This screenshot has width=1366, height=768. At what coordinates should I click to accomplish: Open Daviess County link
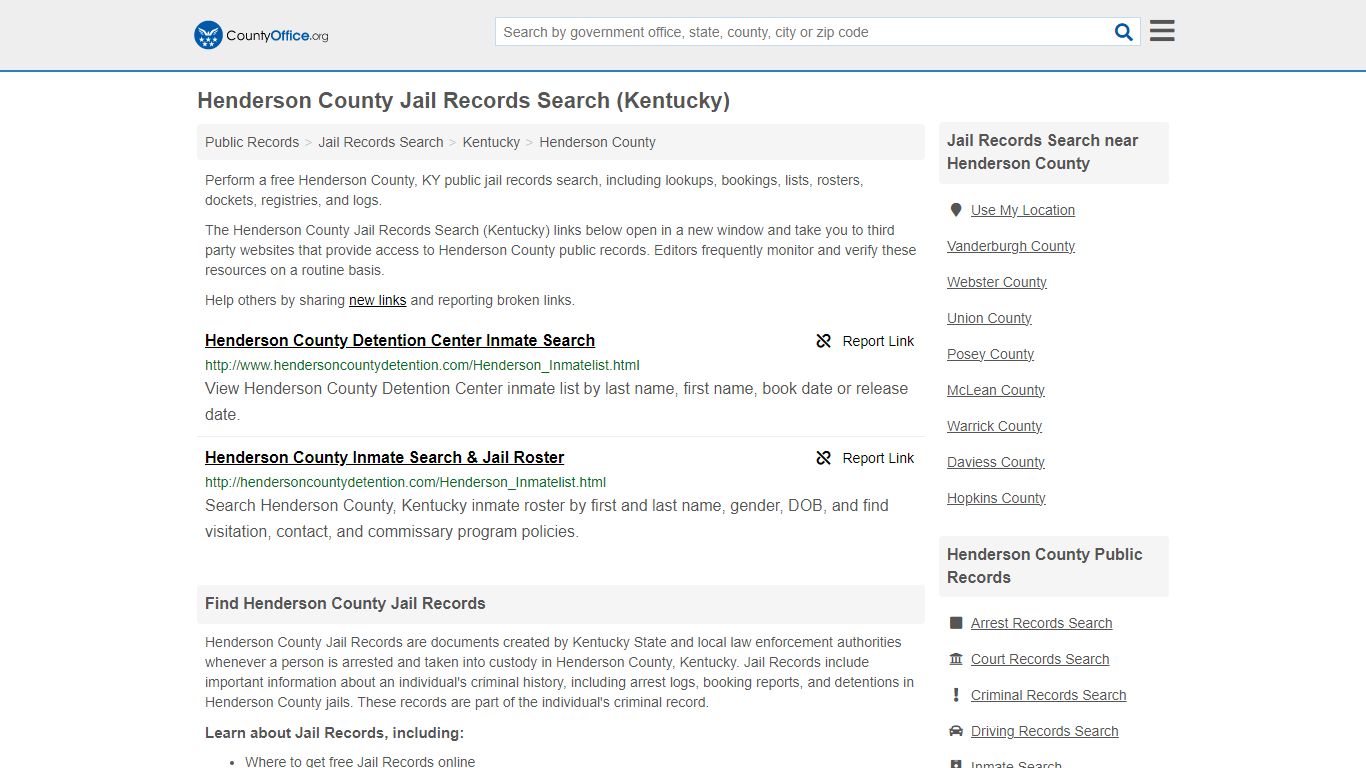[996, 462]
